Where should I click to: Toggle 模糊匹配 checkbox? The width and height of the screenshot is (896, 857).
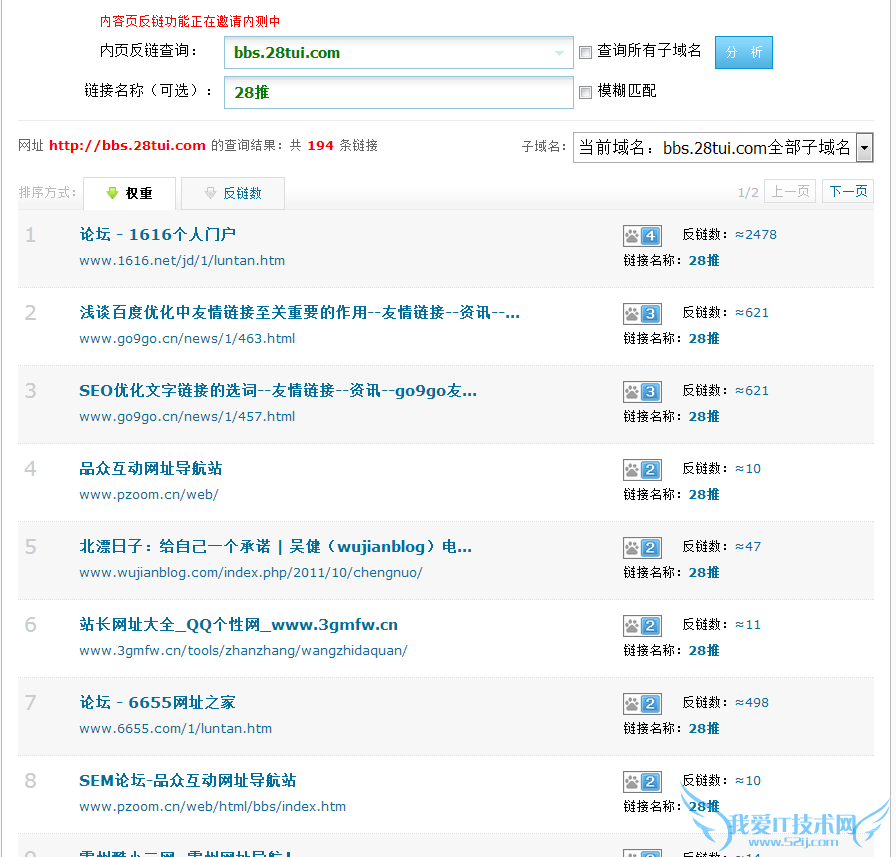tap(585, 92)
